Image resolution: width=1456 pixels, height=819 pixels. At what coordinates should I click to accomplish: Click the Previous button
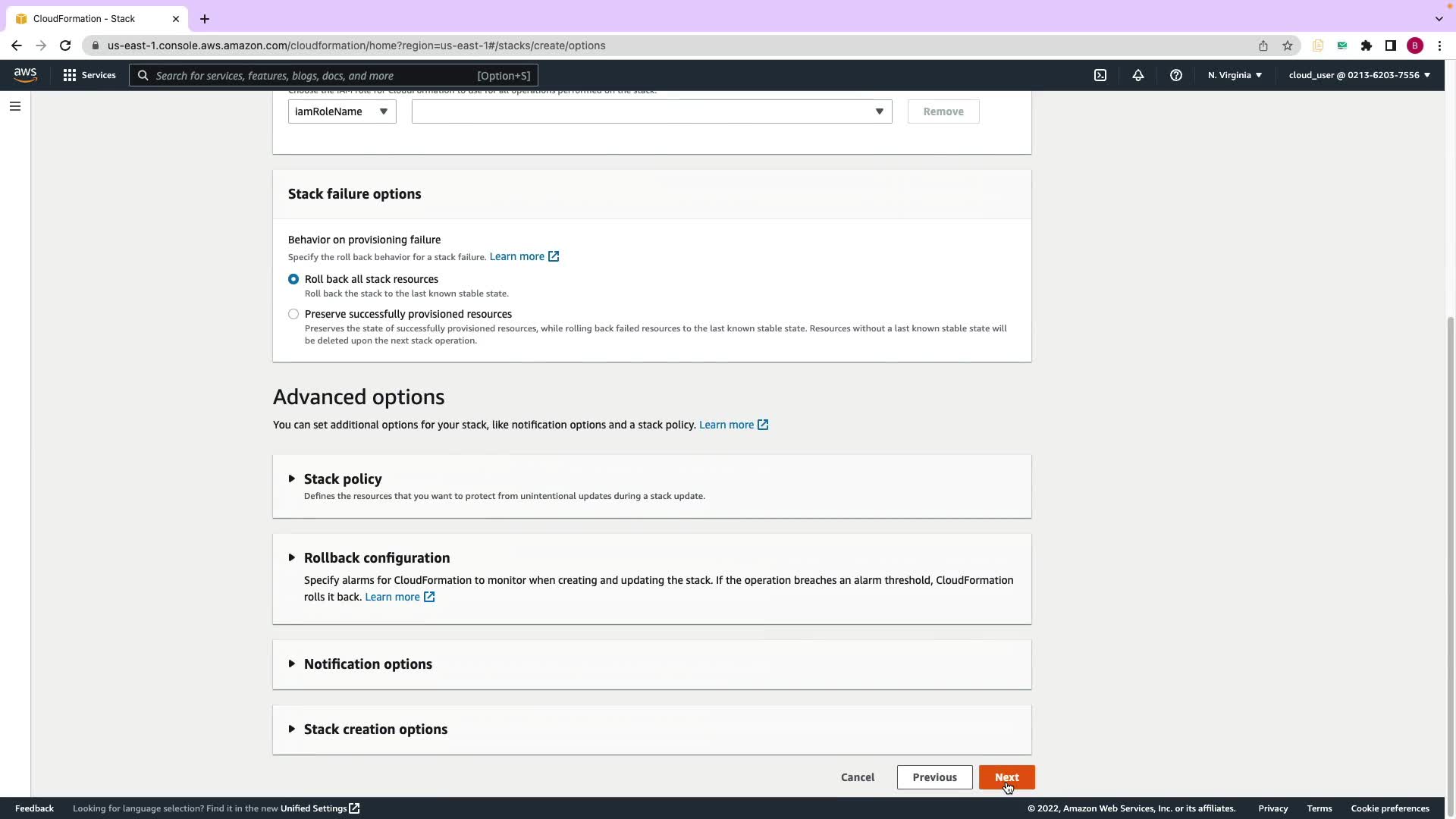pos(934,777)
